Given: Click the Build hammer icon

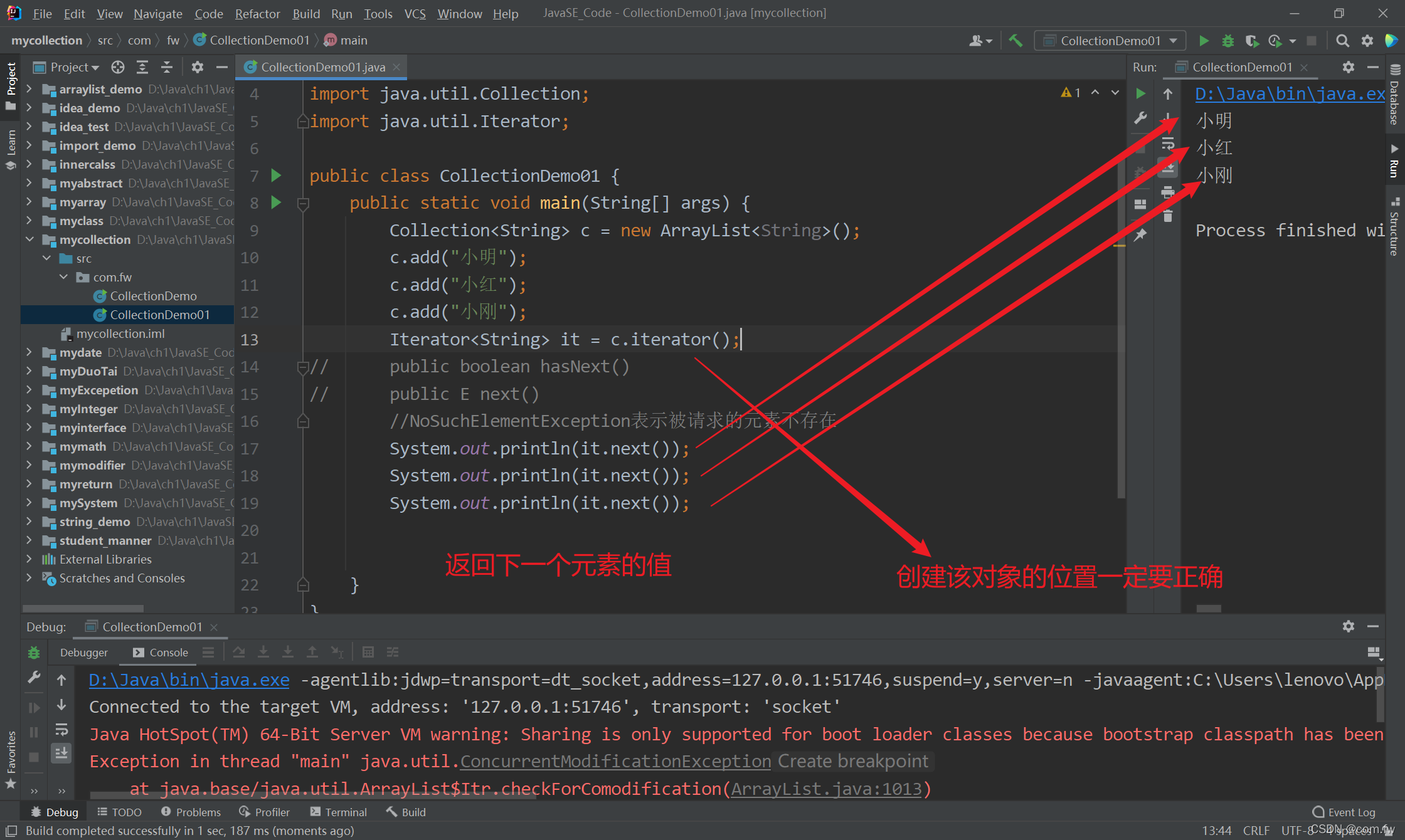Looking at the screenshot, I should point(1015,41).
